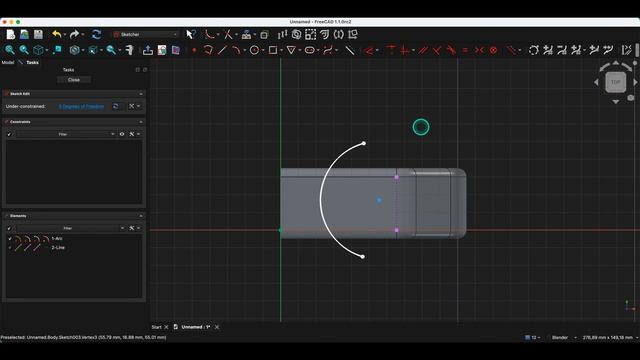The height and width of the screenshot is (360, 640).
Task: Select the B-spline curve tool
Action: click(328, 50)
